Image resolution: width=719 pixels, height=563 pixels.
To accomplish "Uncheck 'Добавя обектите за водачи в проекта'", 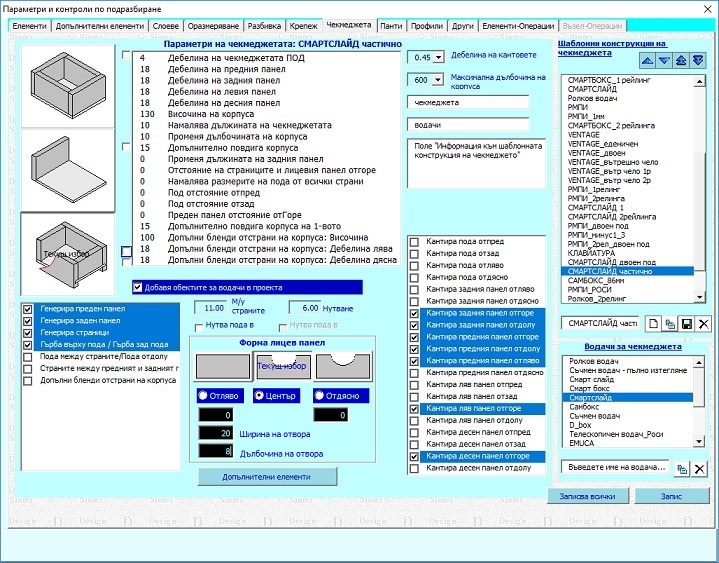I will pos(138,287).
